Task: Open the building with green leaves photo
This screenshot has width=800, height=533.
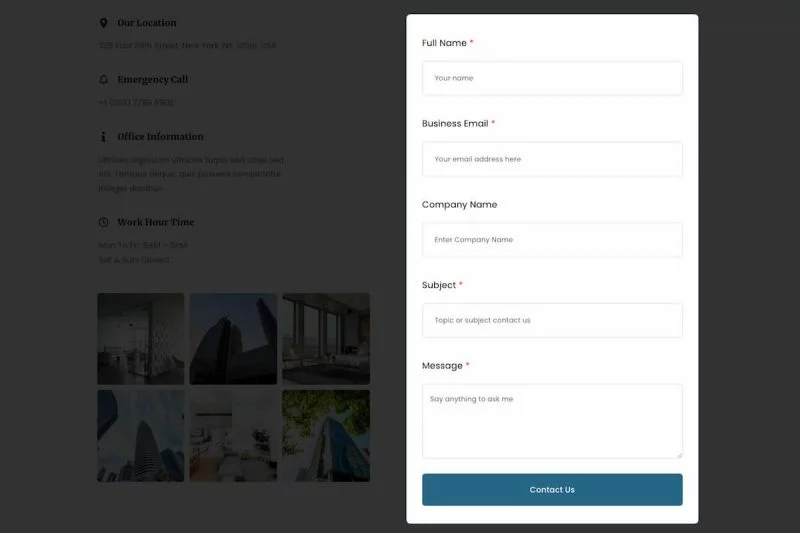Action: point(326,436)
